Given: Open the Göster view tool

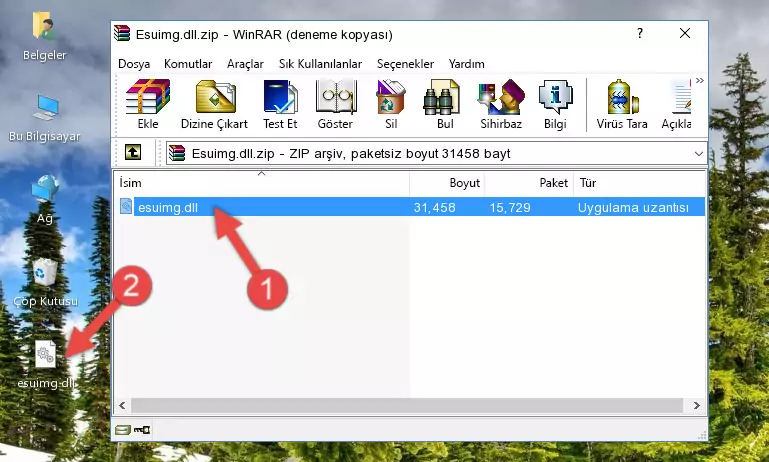Looking at the screenshot, I should click(x=335, y=104).
